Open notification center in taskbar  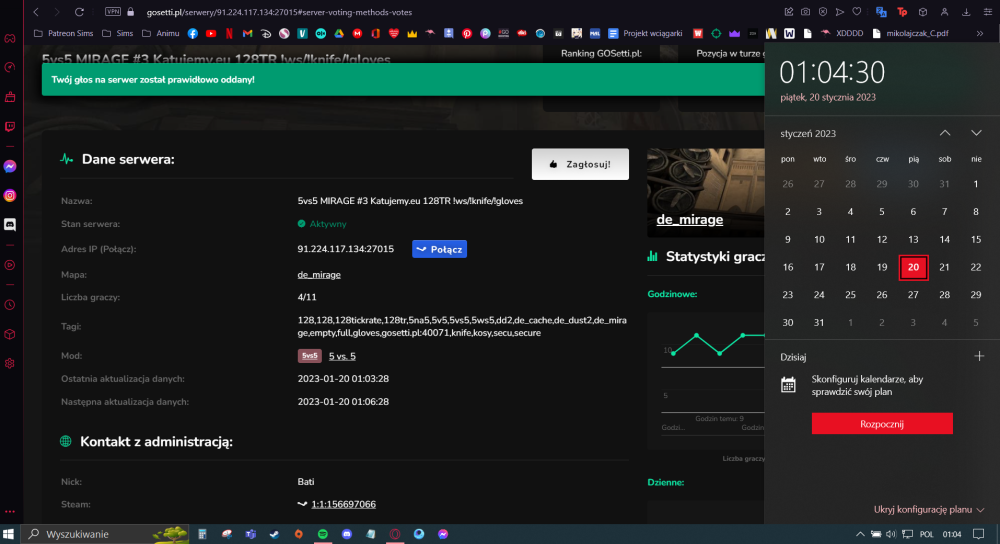(x=979, y=534)
